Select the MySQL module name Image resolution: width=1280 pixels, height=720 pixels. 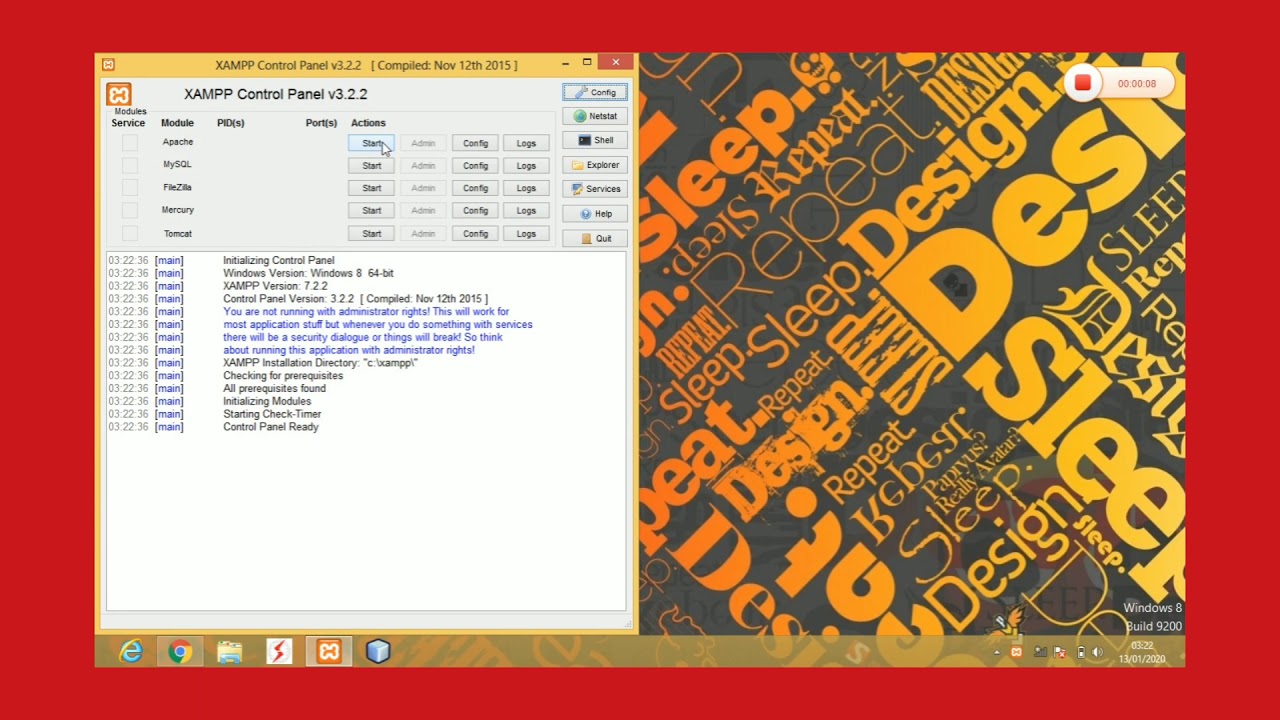[177, 164]
